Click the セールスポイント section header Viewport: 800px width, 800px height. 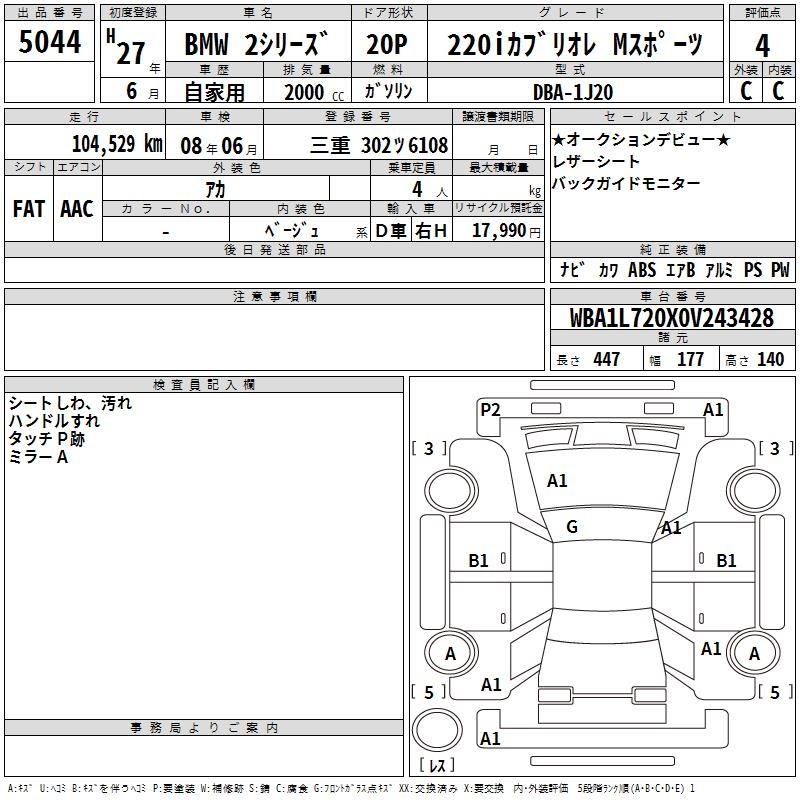click(x=672, y=116)
